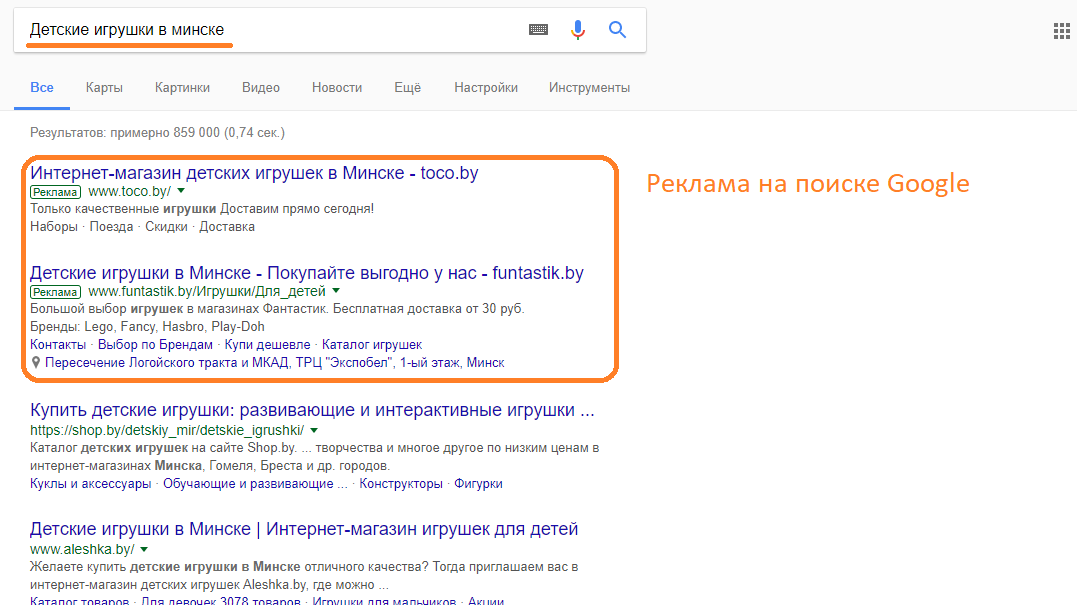Open the Aleshka Детские игрушки в Минске result
The height and width of the screenshot is (605, 1077).
click(x=304, y=529)
